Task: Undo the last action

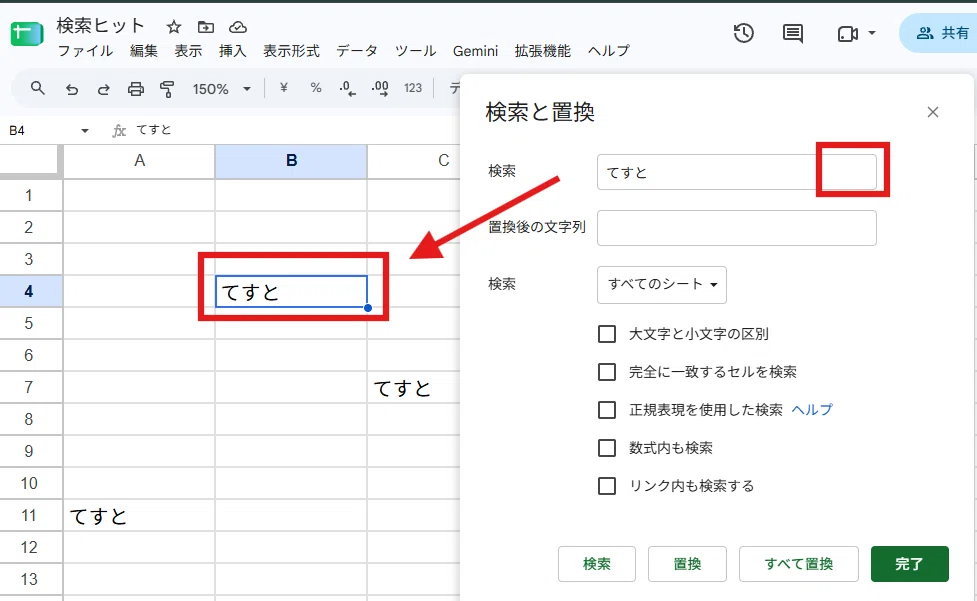Action: point(72,89)
